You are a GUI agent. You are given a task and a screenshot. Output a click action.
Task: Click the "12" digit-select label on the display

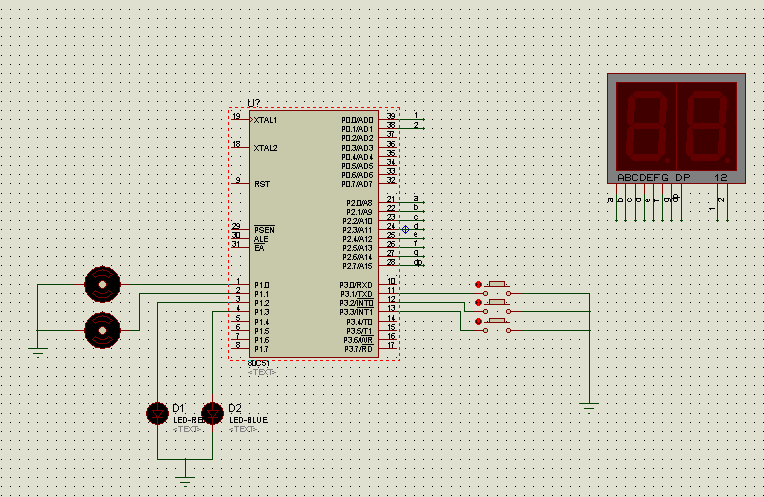721,177
